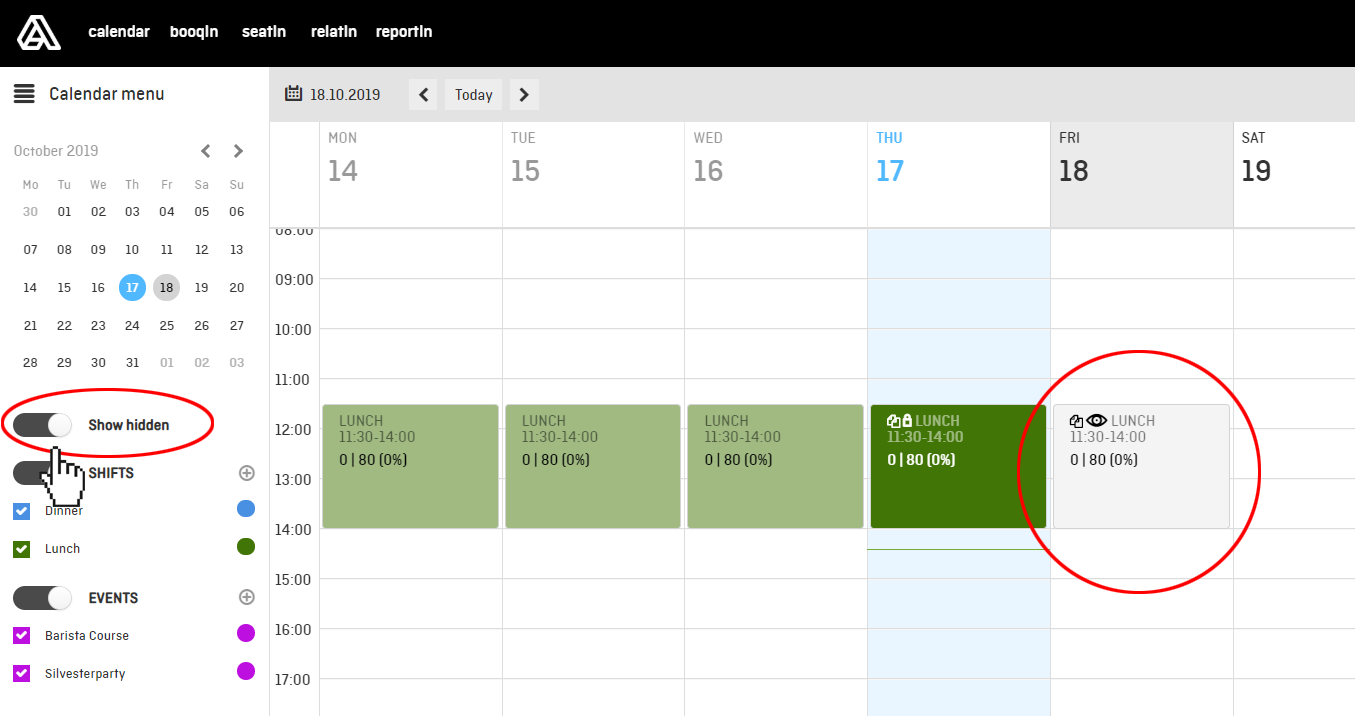The width and height of the screenshot is (1355, 716).
Task: Open Thursday 17 lunch shift block
Action: [958, 466]
